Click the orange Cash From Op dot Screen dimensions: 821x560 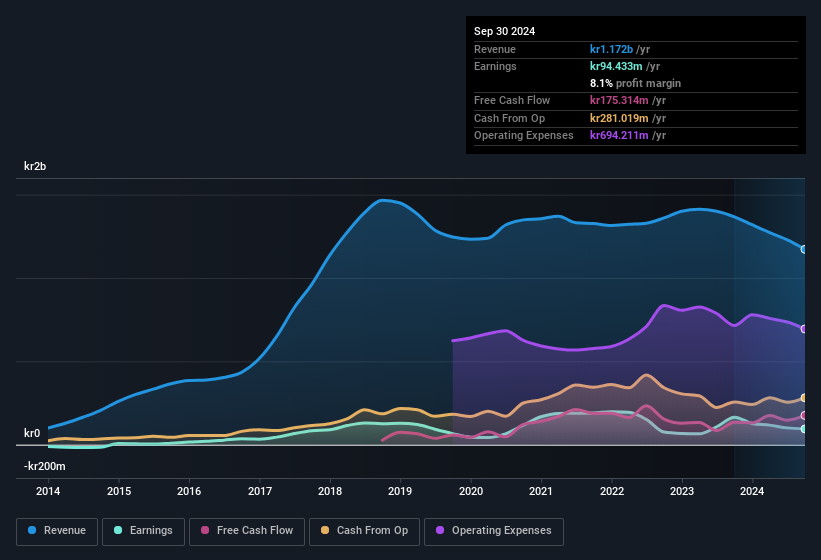point(325,531)
